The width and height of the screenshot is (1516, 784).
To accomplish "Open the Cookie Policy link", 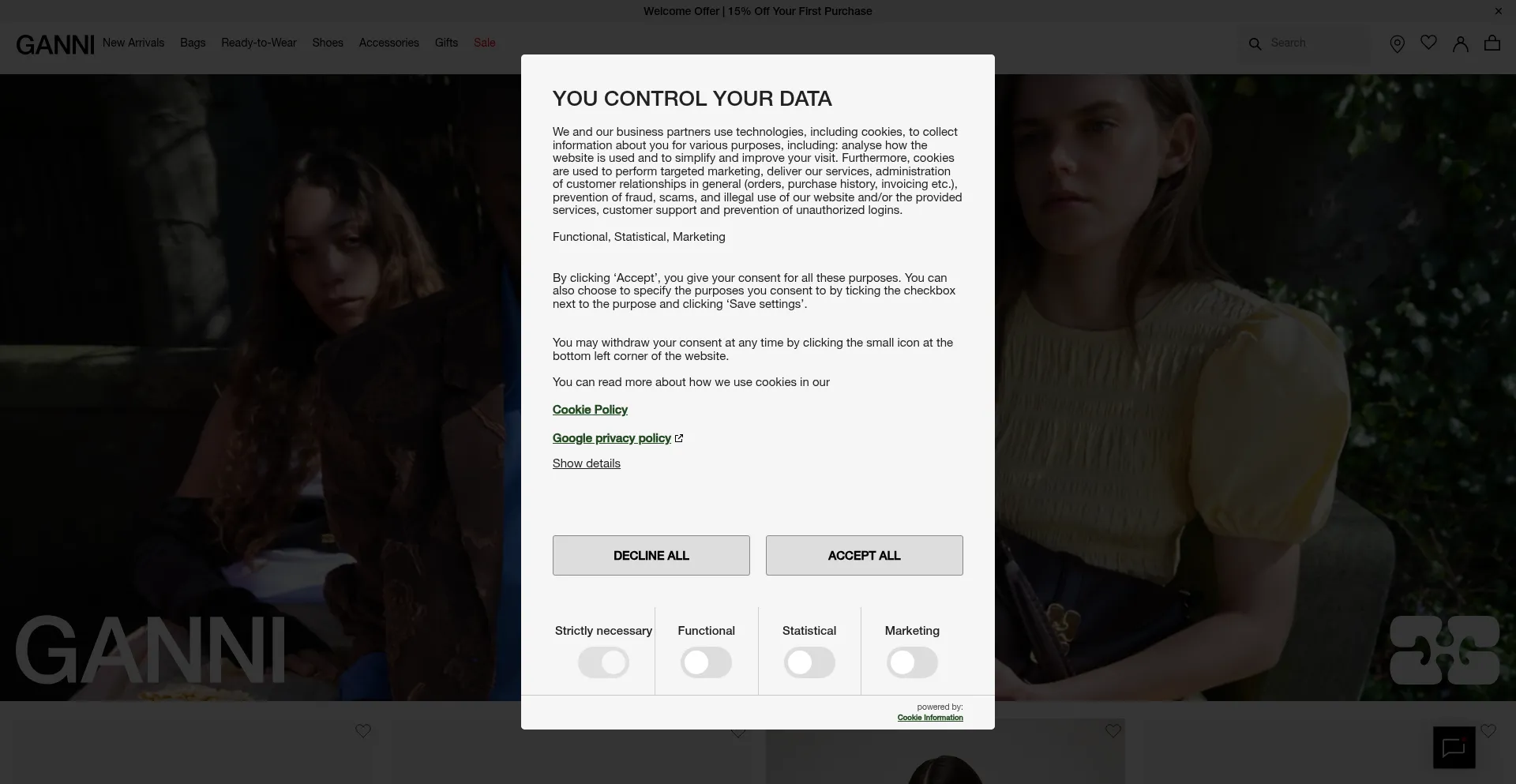I will (590, 410).
